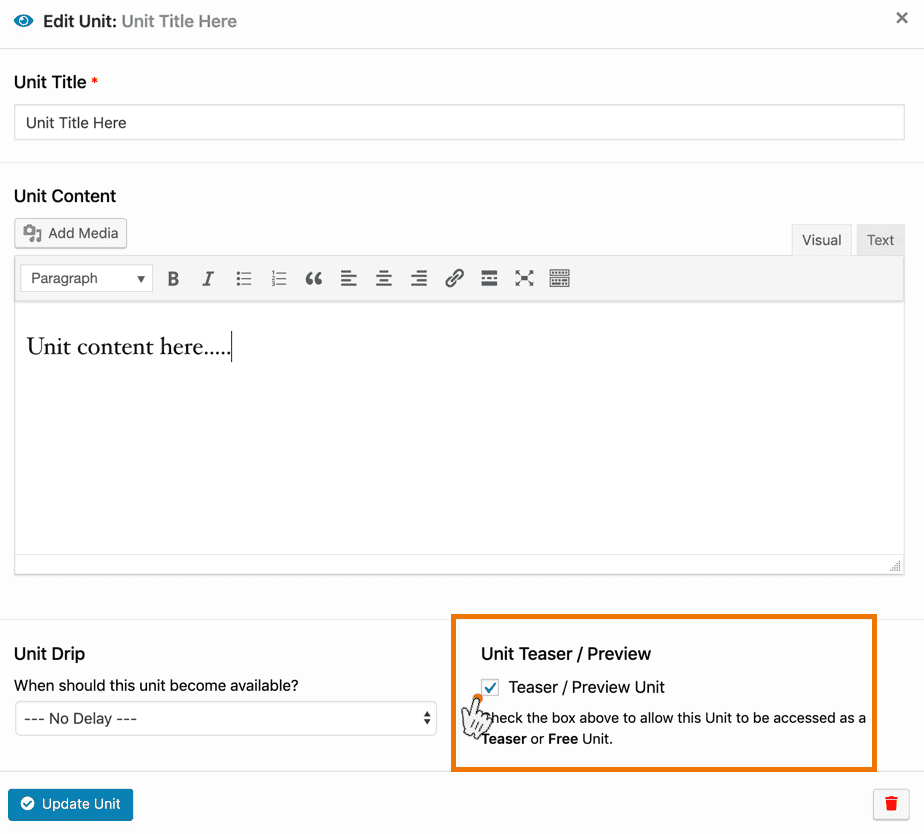Viewport: 924px width, 834px height.
Task: Insert a numbered list
Action: coord(279,278)
